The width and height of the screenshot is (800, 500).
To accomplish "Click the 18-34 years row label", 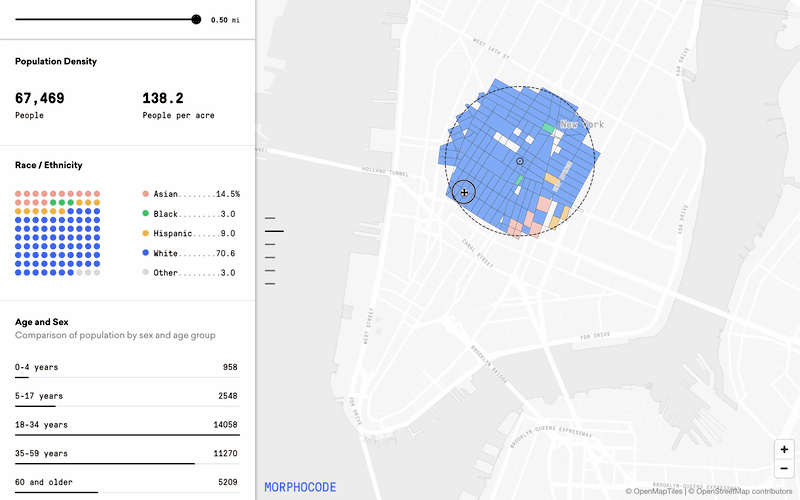I will (41, 424).
